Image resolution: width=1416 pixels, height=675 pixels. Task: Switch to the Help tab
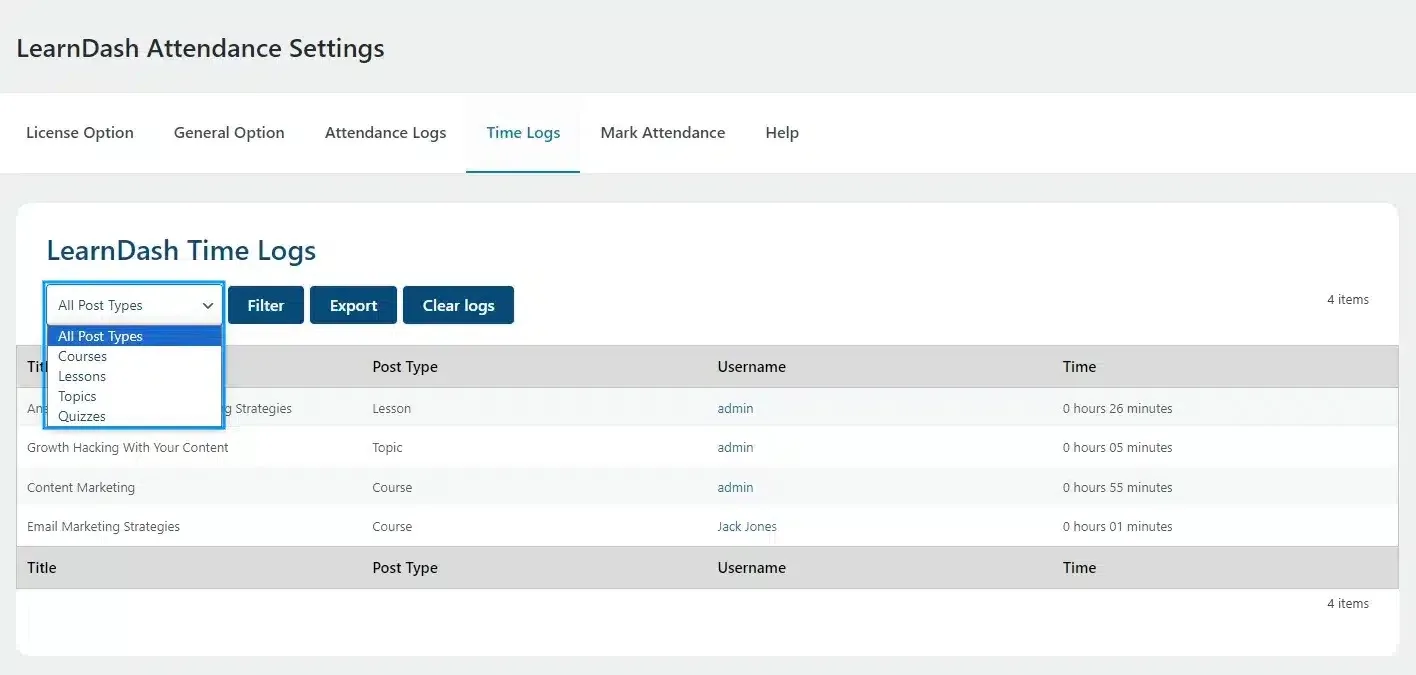(x=782, y=132)
